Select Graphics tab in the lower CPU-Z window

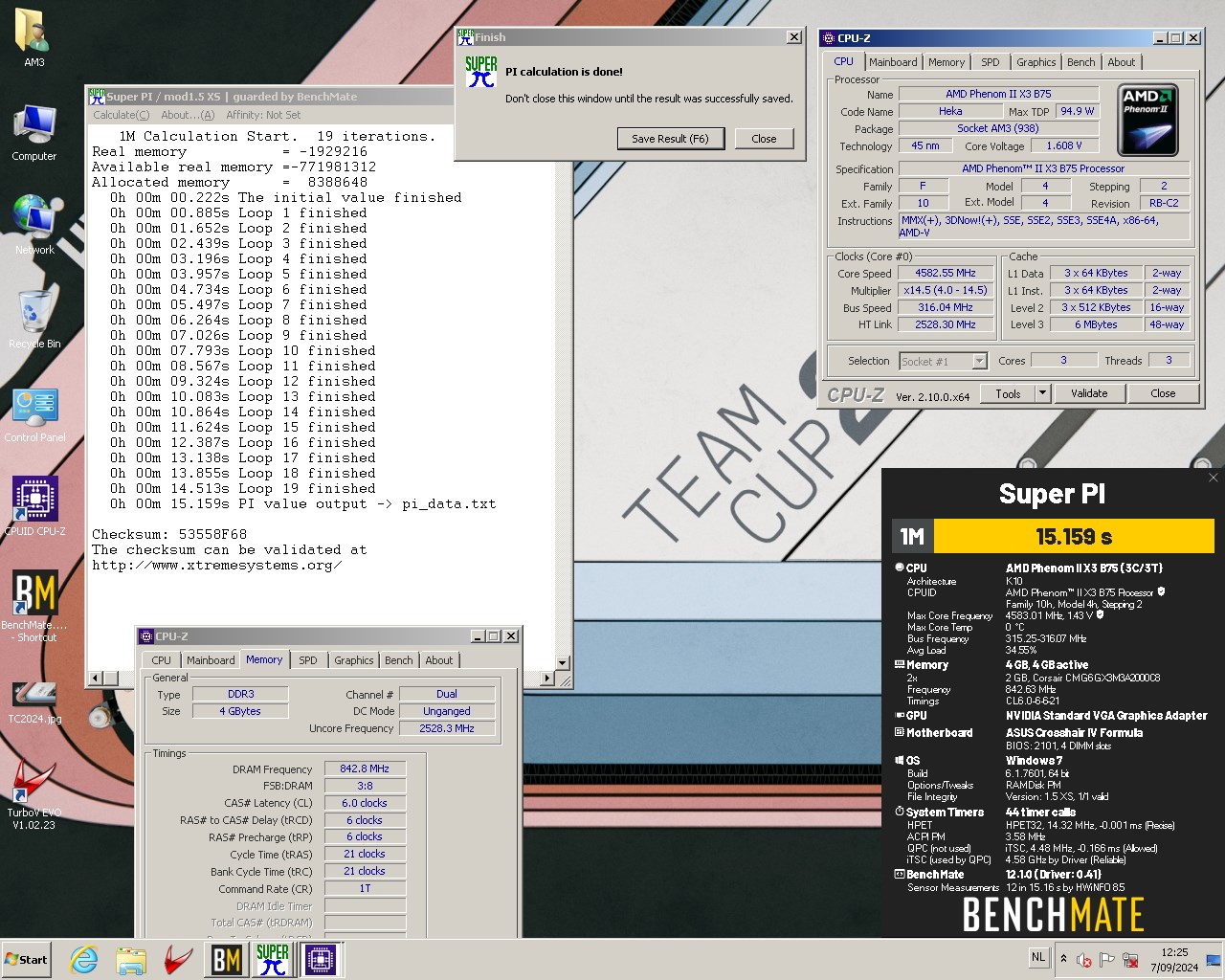(354, 660)
